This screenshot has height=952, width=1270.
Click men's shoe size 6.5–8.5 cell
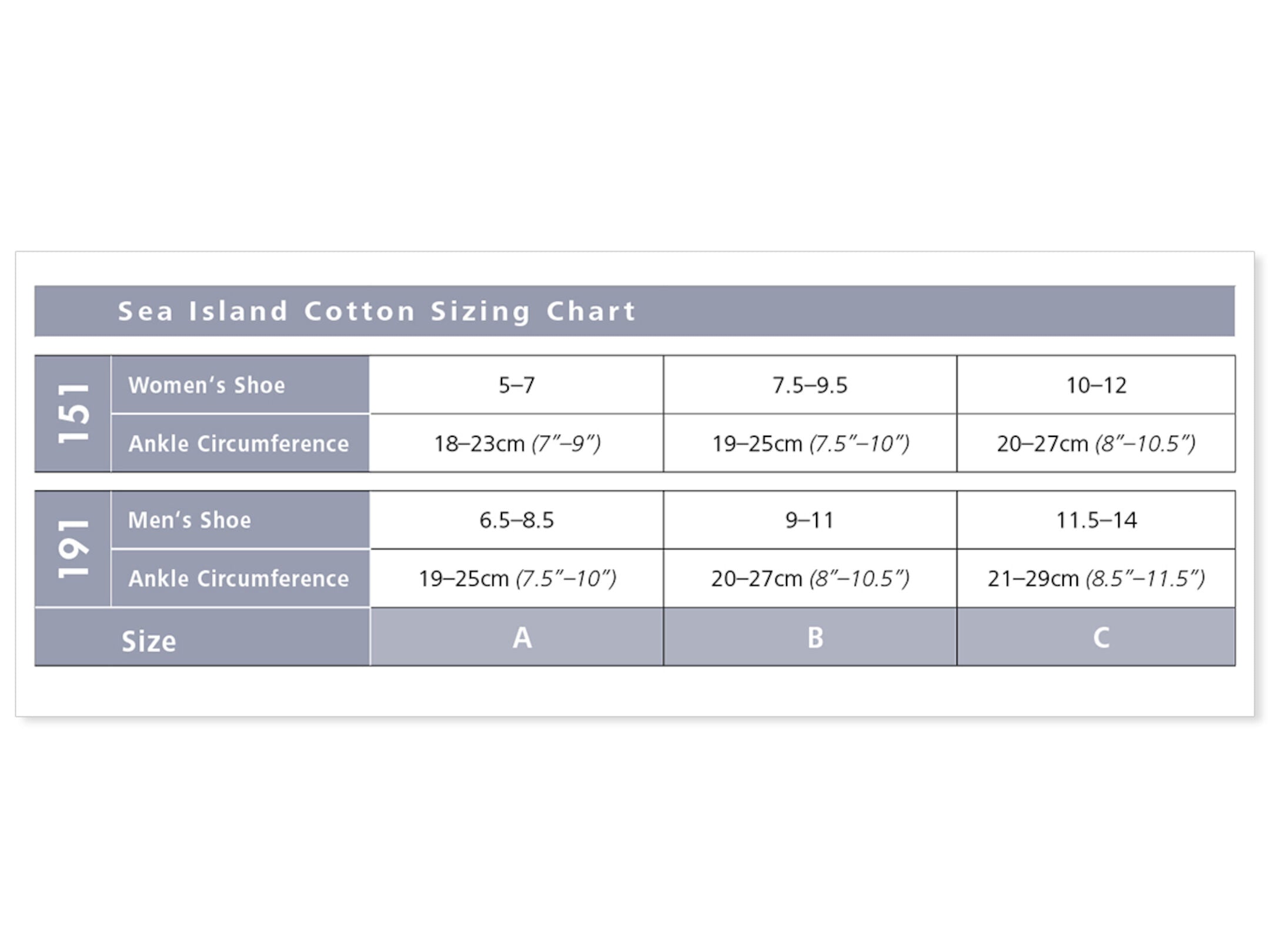coord(516,520)
